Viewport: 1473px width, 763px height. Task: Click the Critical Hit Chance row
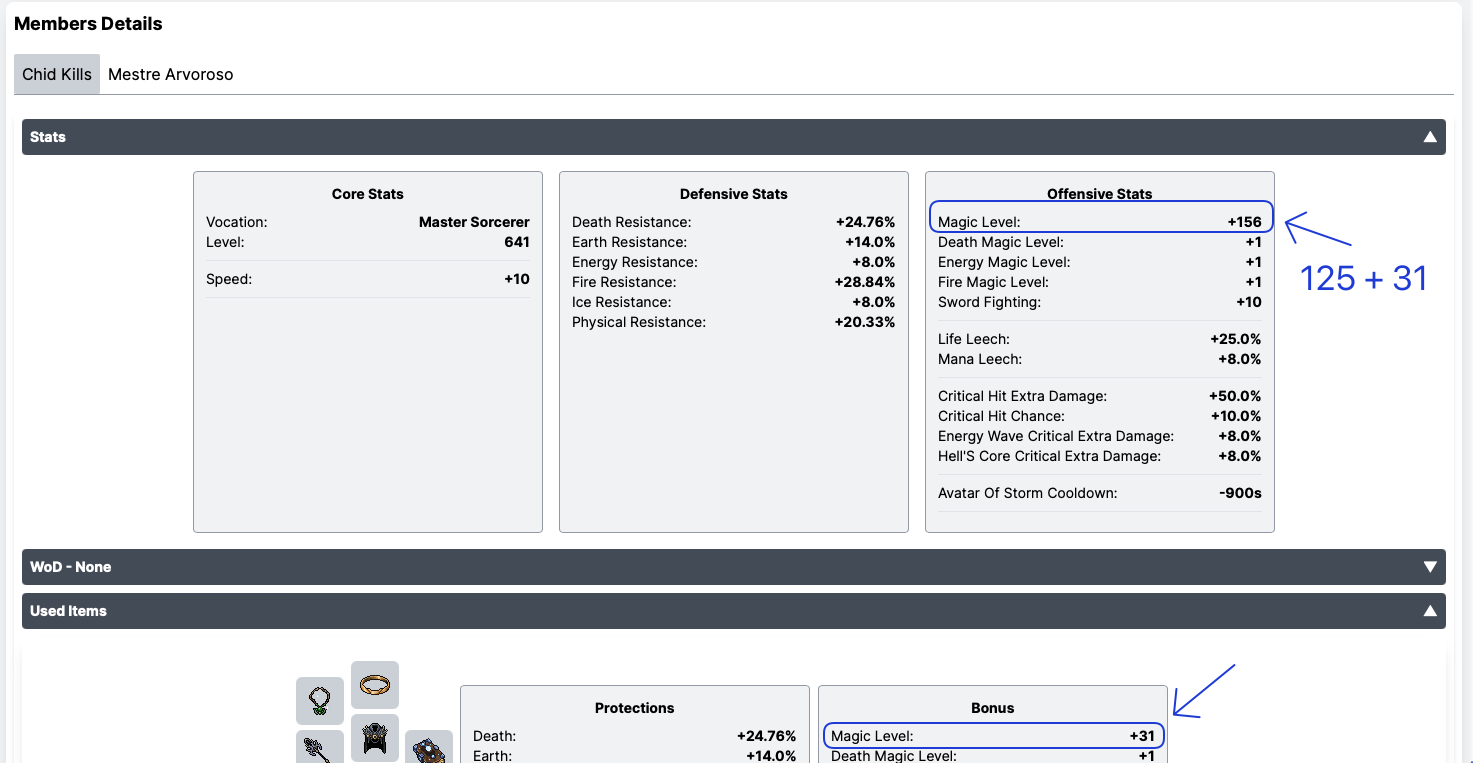pyautogui.click(x=1099, y=416)
